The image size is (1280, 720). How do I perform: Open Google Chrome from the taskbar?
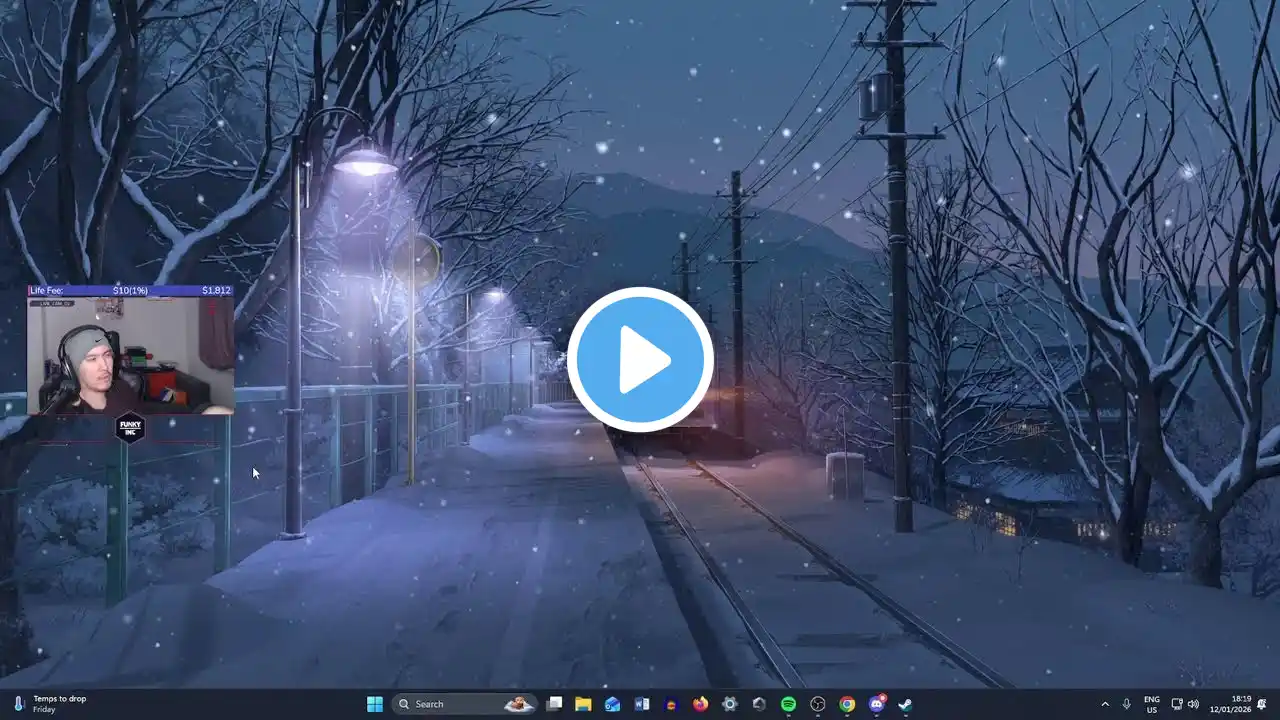(847, 704)
